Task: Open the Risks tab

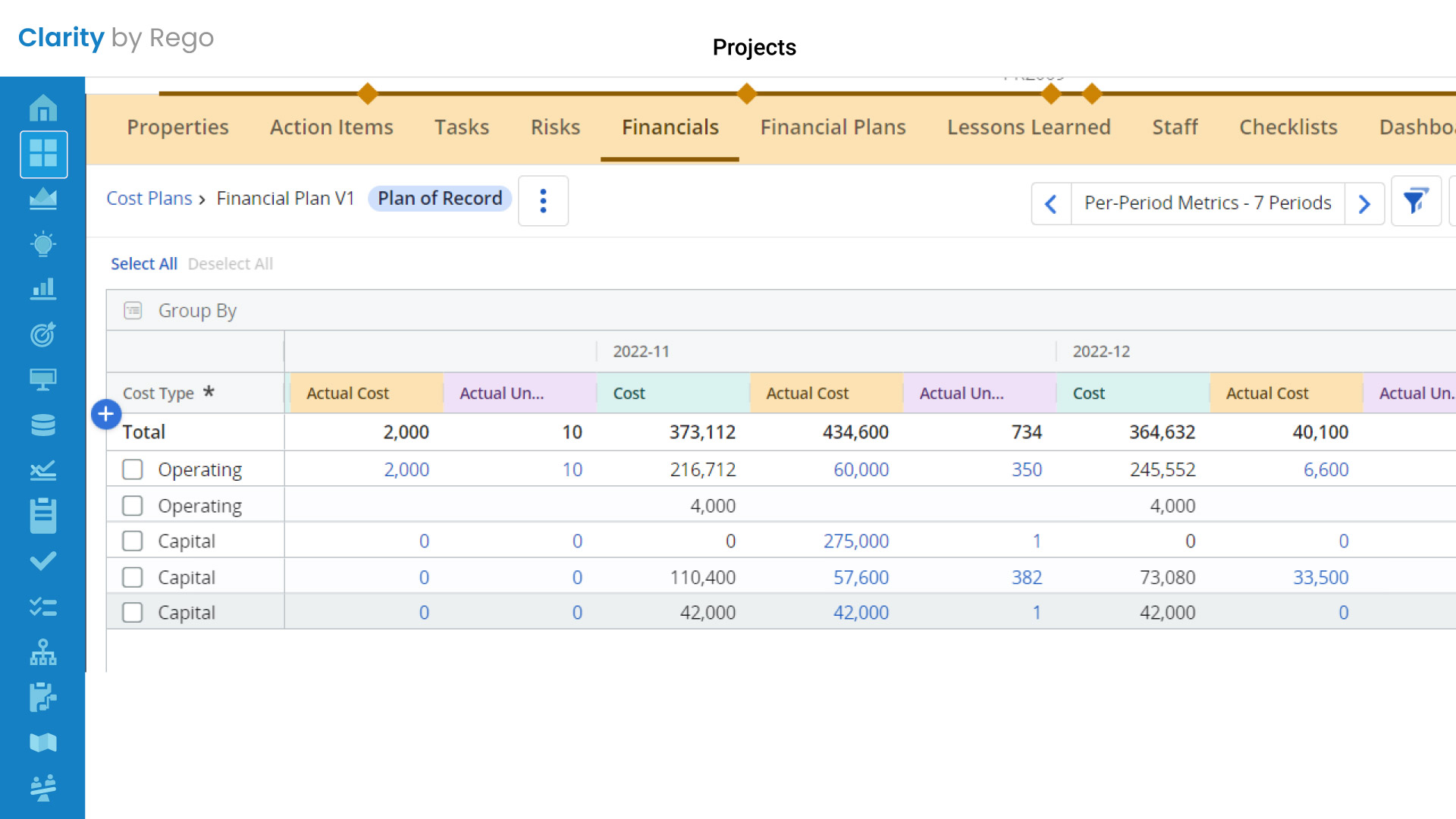Action: coord(555,127)
